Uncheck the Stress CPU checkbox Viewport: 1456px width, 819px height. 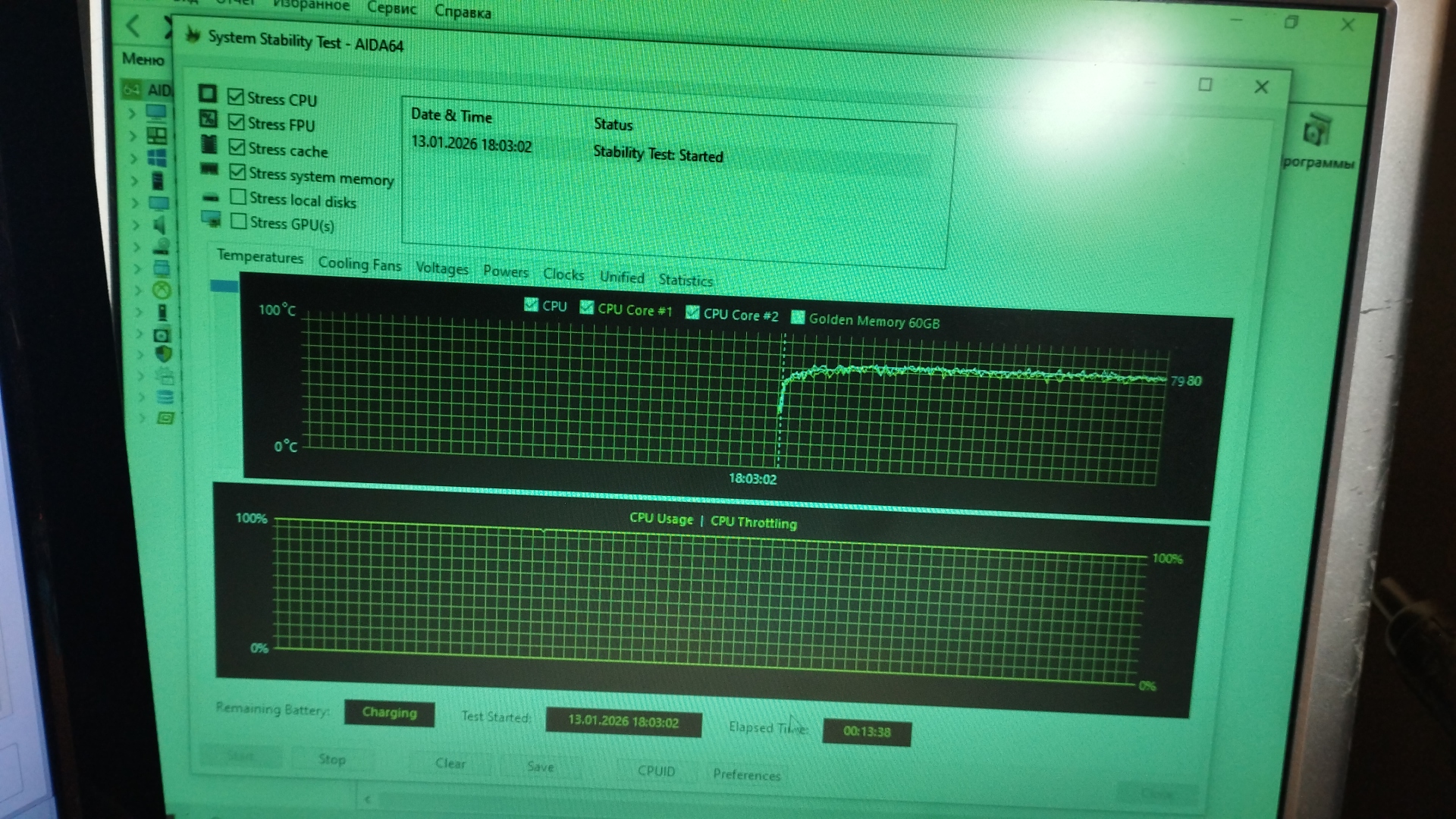(236, 97)
